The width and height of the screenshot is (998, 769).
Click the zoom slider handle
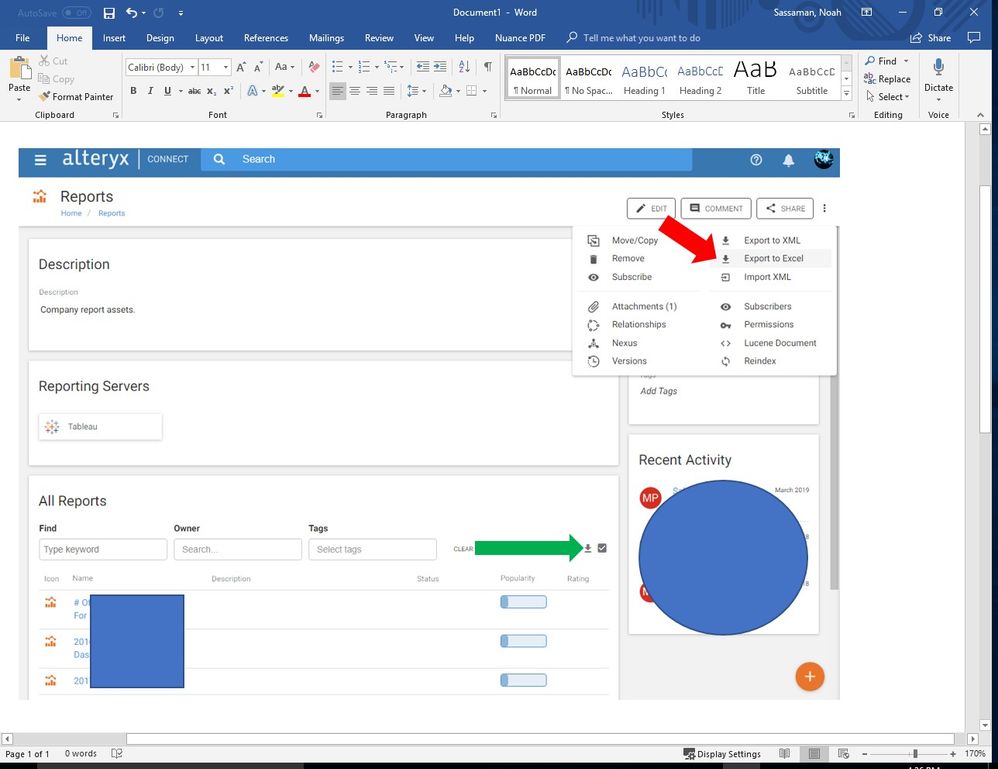(x=915, y=754)
